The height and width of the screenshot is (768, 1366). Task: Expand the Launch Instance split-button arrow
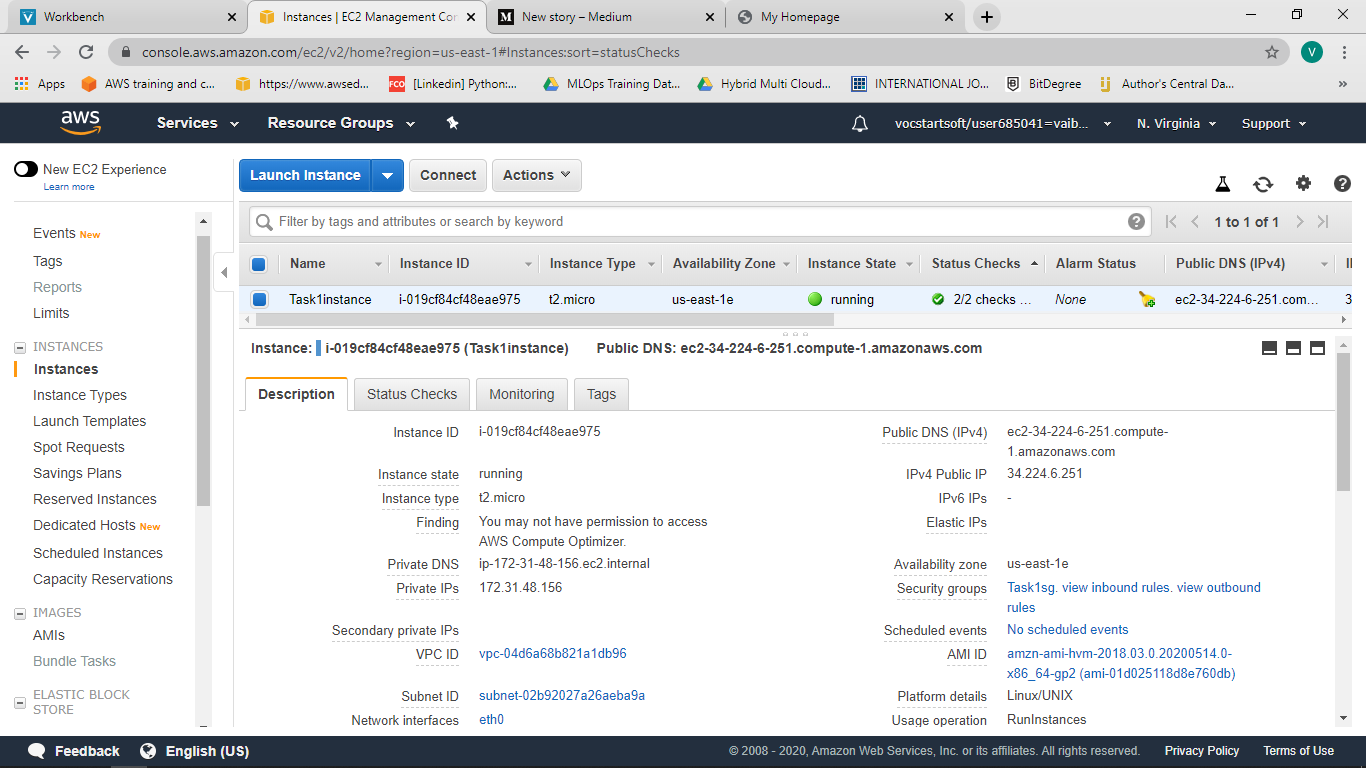[x=387, y=175]
